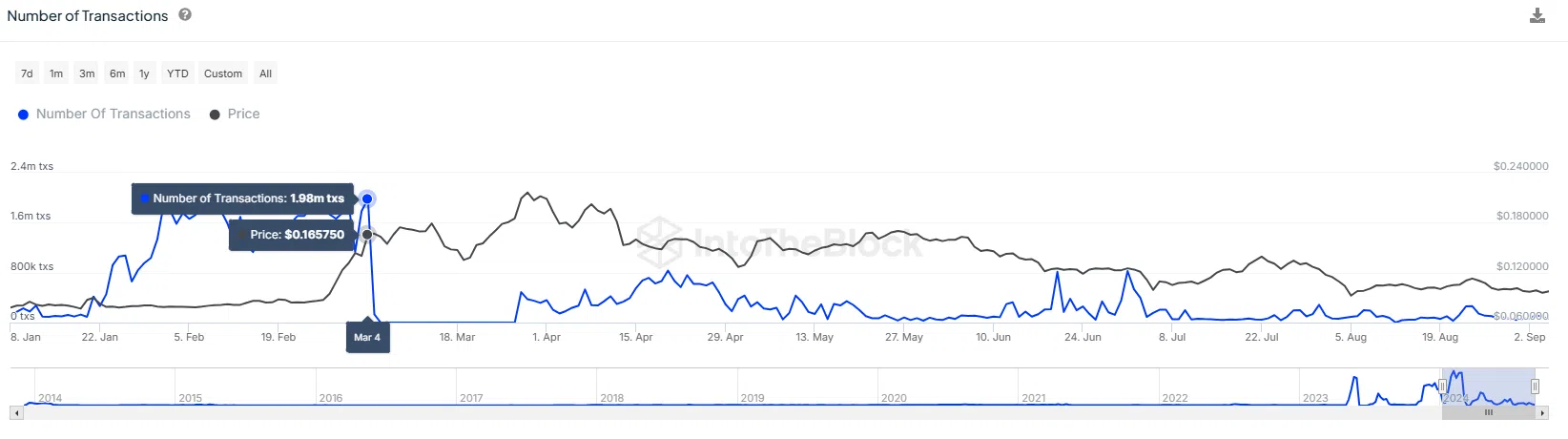Image resolution: width=1568 pixels, height=439 pixels.
Task: Toggle the Price series legend
Action: pyautogui.click(x=235, y=114)
